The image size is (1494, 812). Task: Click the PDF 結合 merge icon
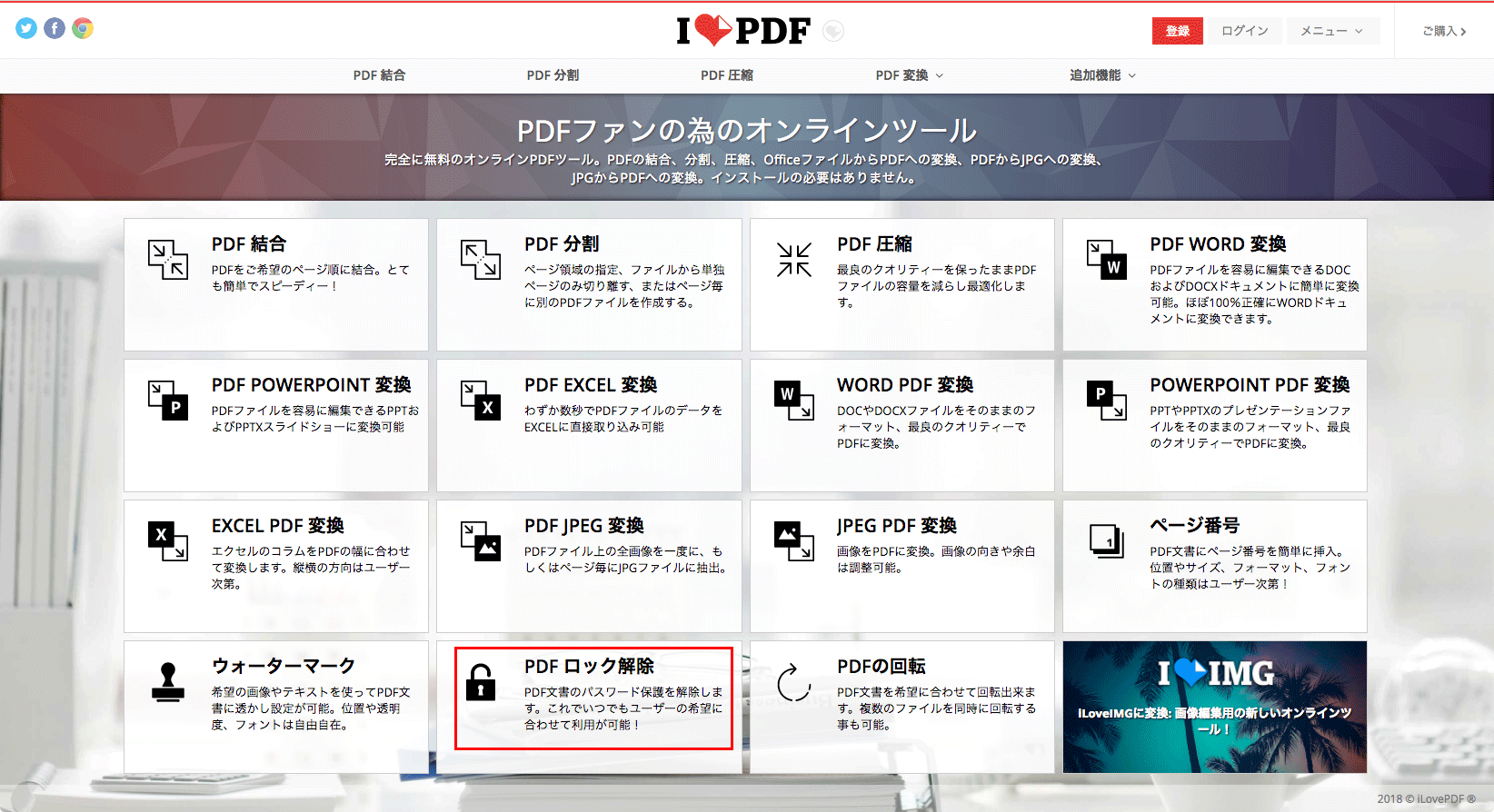coord(168,260)
